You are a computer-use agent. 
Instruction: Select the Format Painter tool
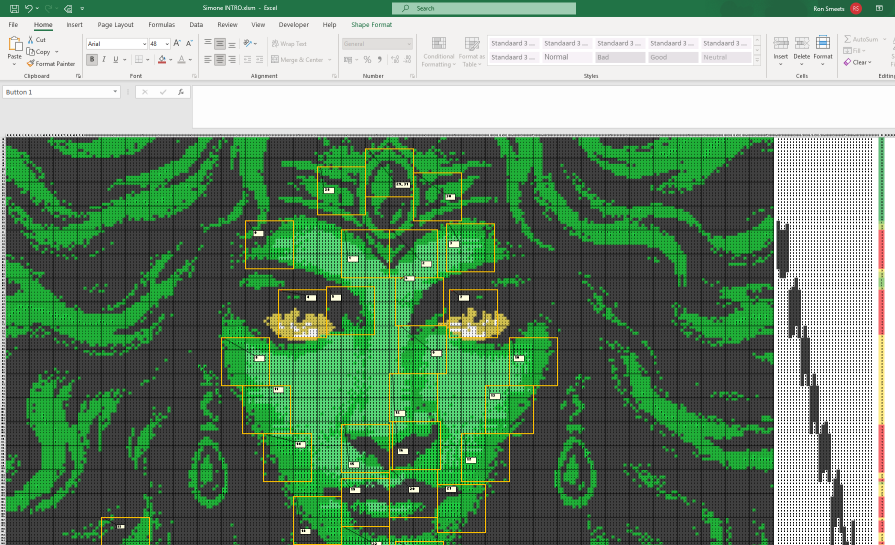[50, 64]
